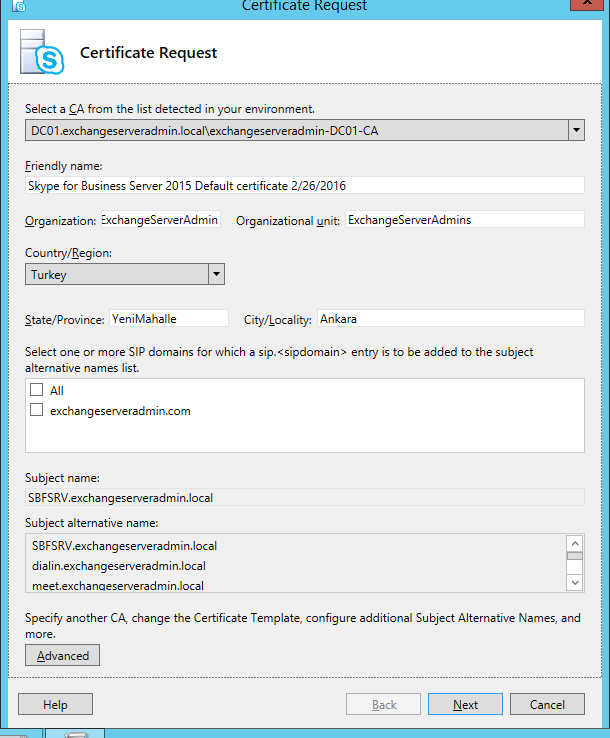Click the Country/Region label
The width and height of the screenshot is (610, 738).
coord(68,253)
